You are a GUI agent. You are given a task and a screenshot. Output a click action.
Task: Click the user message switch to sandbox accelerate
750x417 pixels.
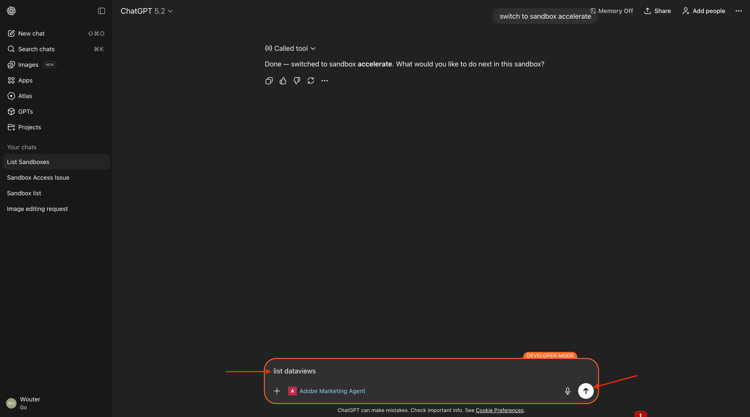545,16
